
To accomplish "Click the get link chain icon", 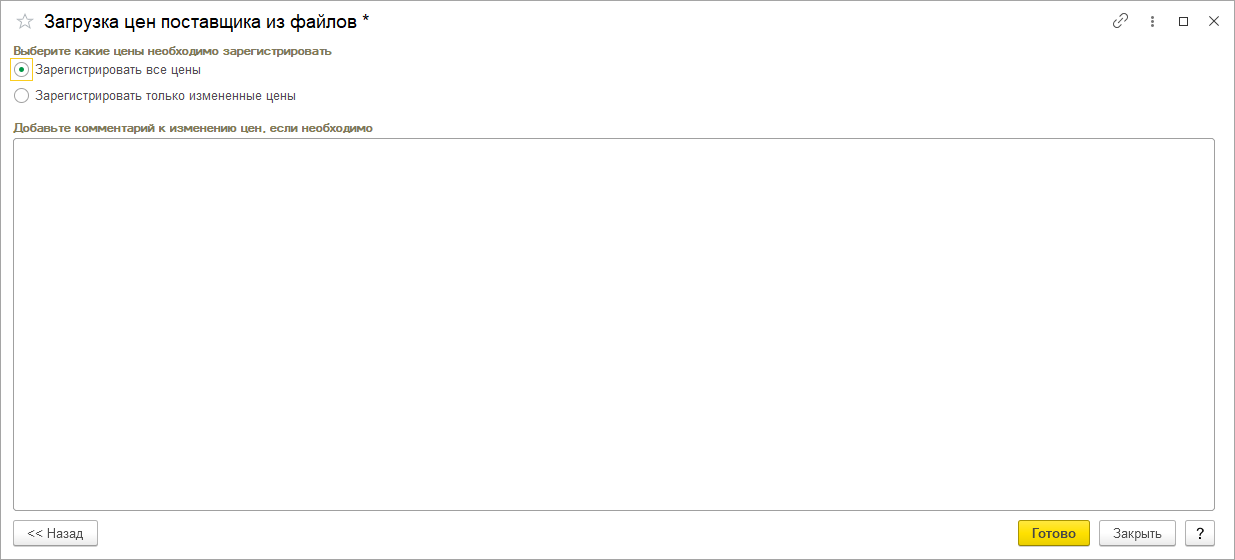I will 1120,21.
